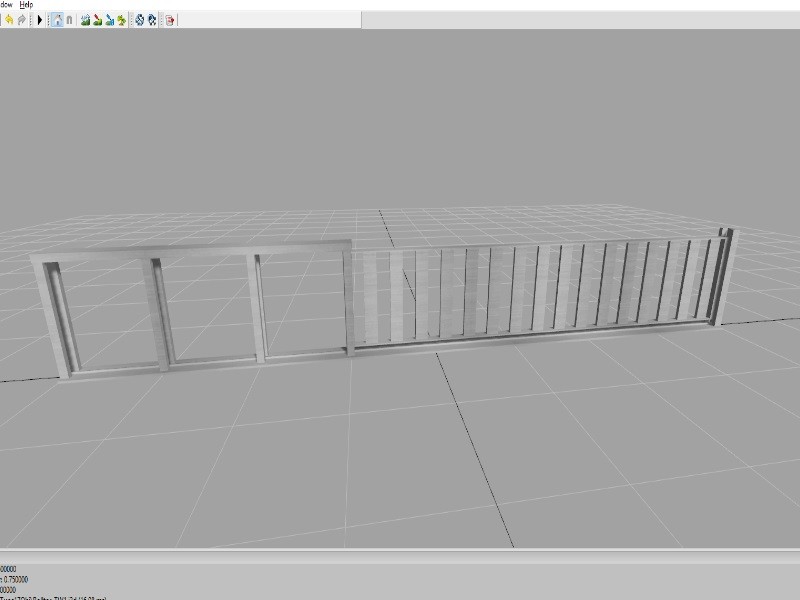This screenshot has height=600, width=800.
Task: Click the yellow Undo arrow icon
Action: 9,20
